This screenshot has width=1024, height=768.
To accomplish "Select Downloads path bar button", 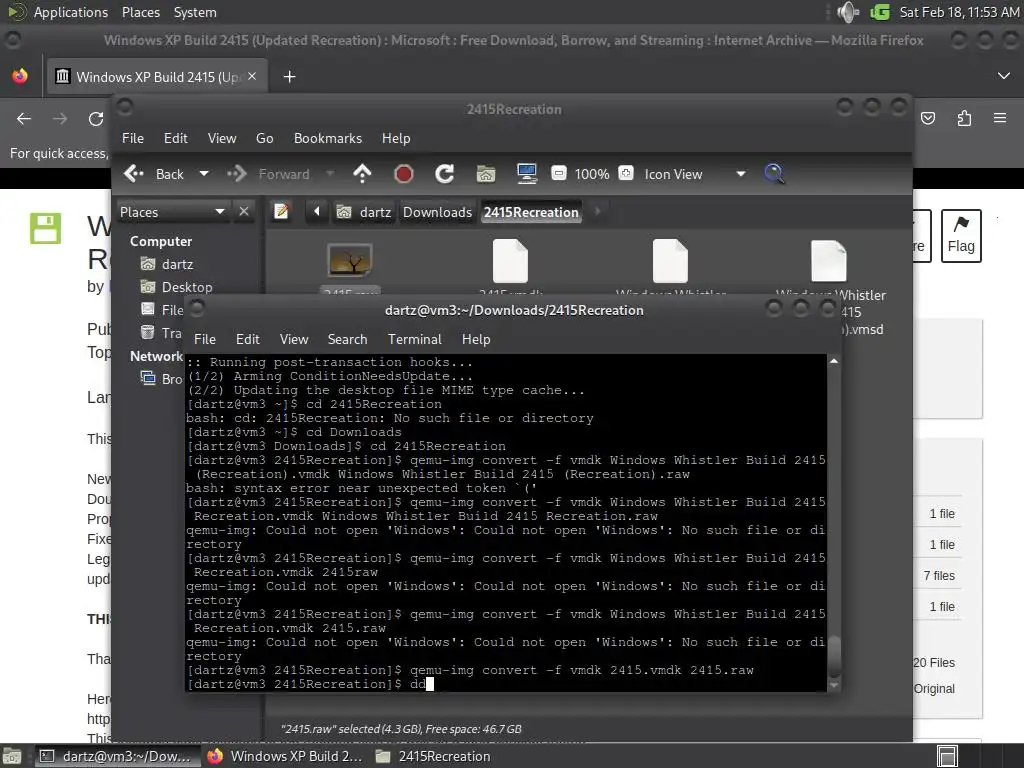I will (437, 212).
